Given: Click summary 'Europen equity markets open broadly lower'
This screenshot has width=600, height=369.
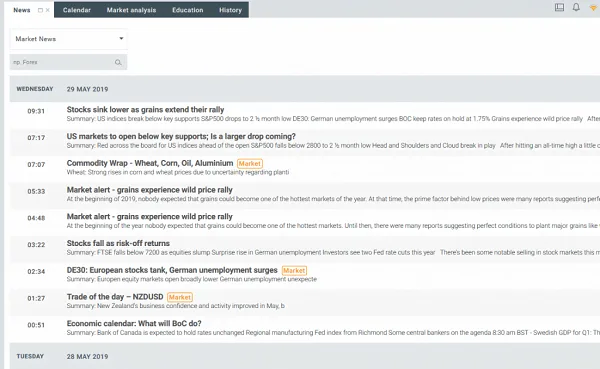Looking at the screenshot, I should tap(192, 279).
